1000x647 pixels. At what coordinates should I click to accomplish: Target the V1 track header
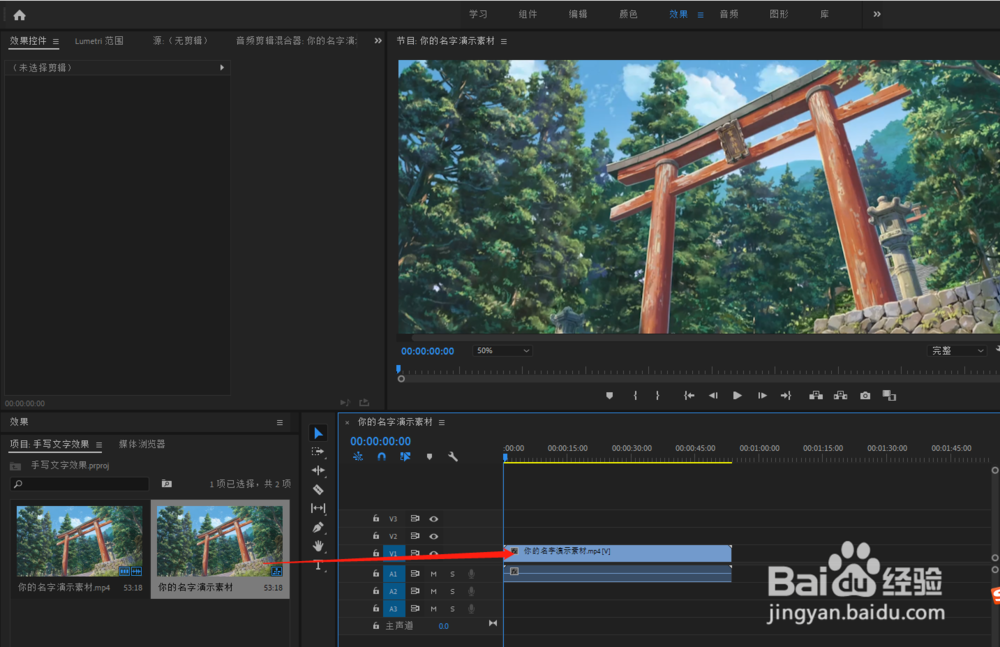point(393,554)
